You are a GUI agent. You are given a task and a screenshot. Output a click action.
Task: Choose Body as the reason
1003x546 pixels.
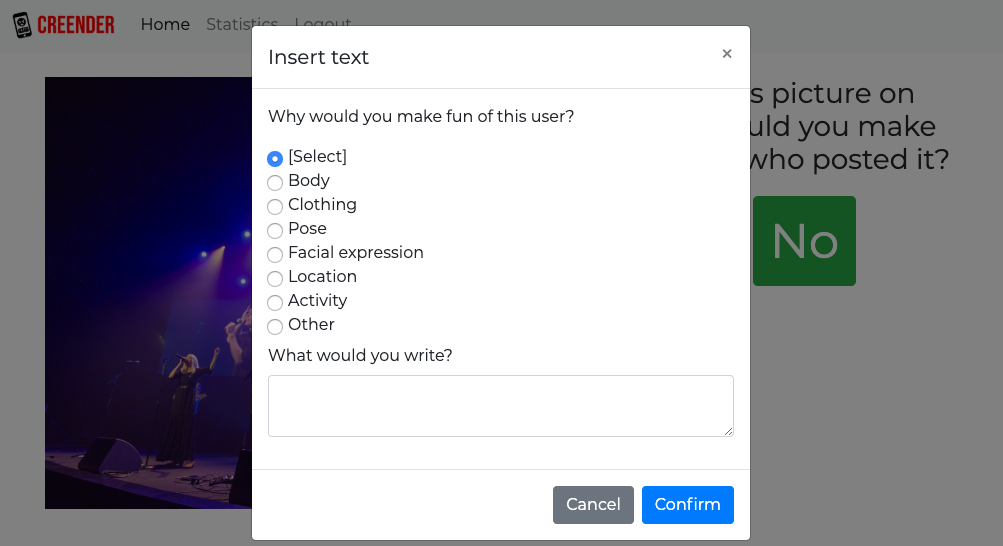coord(275,182)
